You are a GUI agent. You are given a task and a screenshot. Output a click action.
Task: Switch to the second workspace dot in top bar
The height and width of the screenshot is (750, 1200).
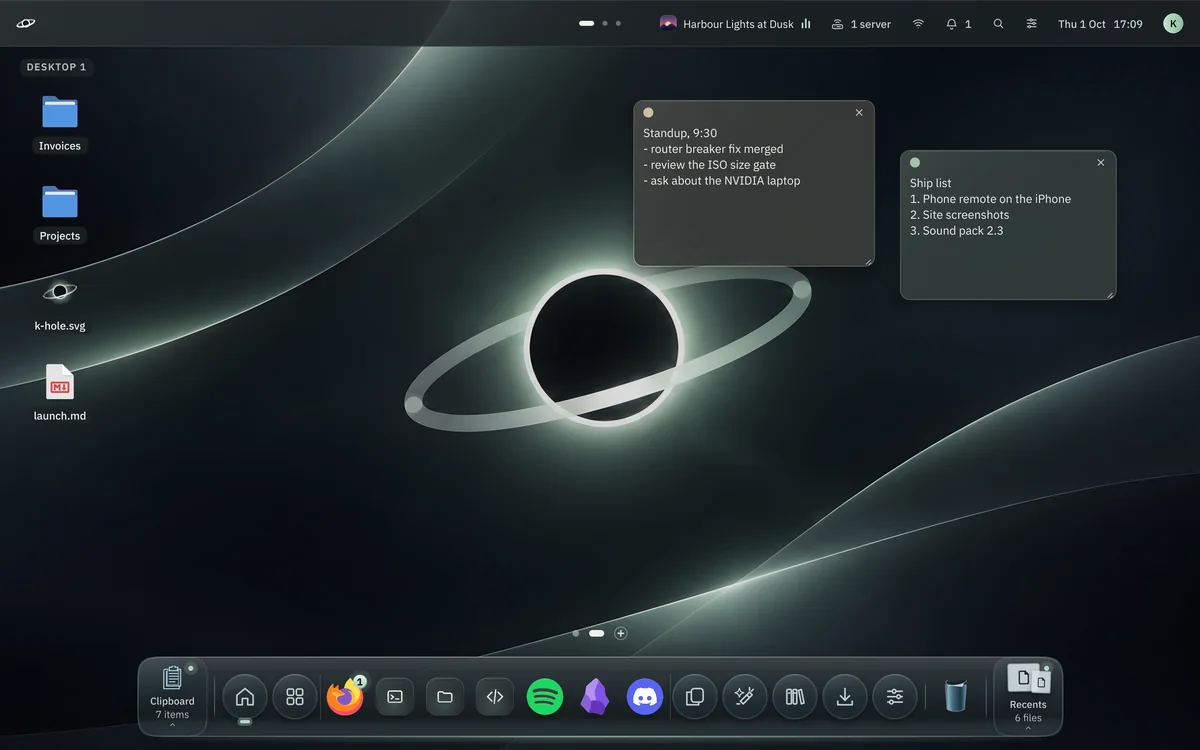605,23
